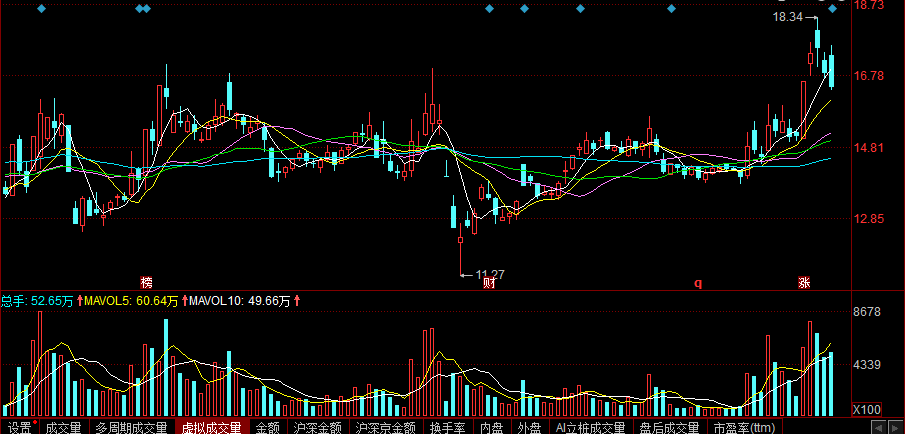The image size is (905, 434).
Task: Open the 市盈率(ttm) tab
Action: click(744, 428)
